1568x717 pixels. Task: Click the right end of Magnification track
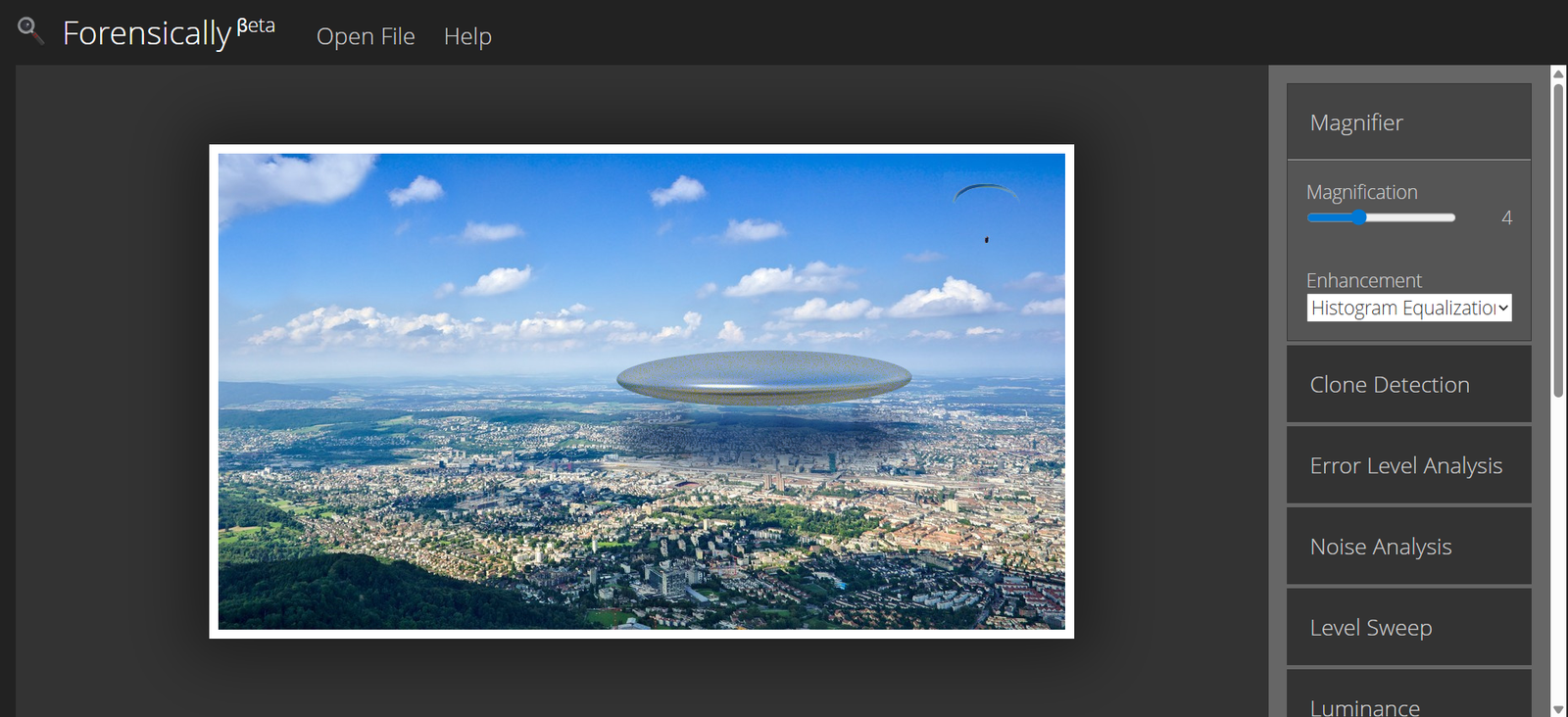click(1451, 217)
